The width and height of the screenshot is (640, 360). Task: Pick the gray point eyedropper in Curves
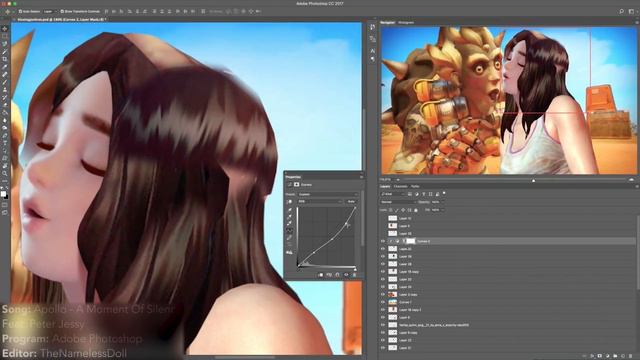[289, 217]
